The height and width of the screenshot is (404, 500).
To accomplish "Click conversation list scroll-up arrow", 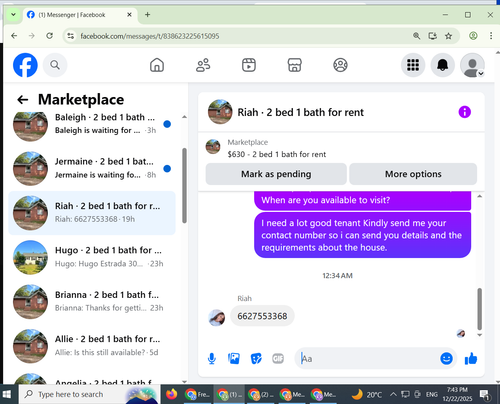I will pos(184,117).
